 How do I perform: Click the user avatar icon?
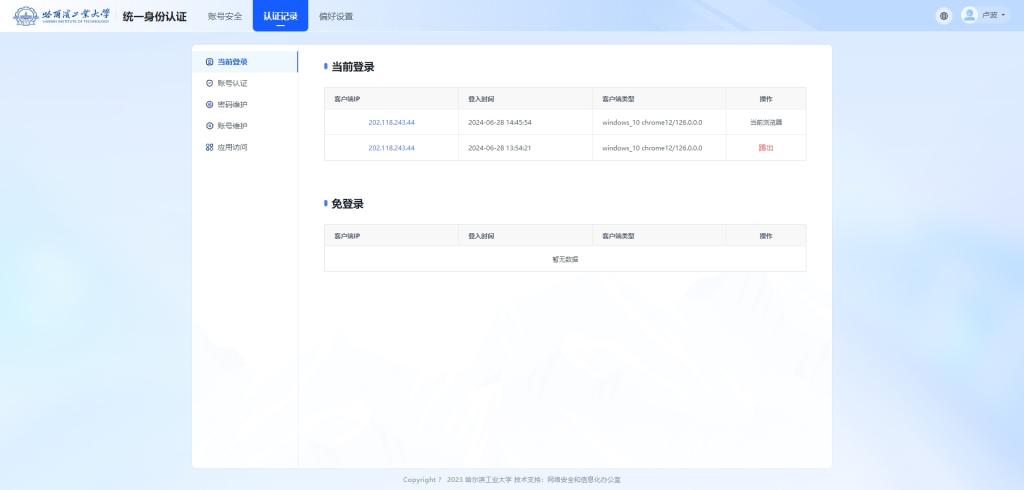click(x=969, y=16)
